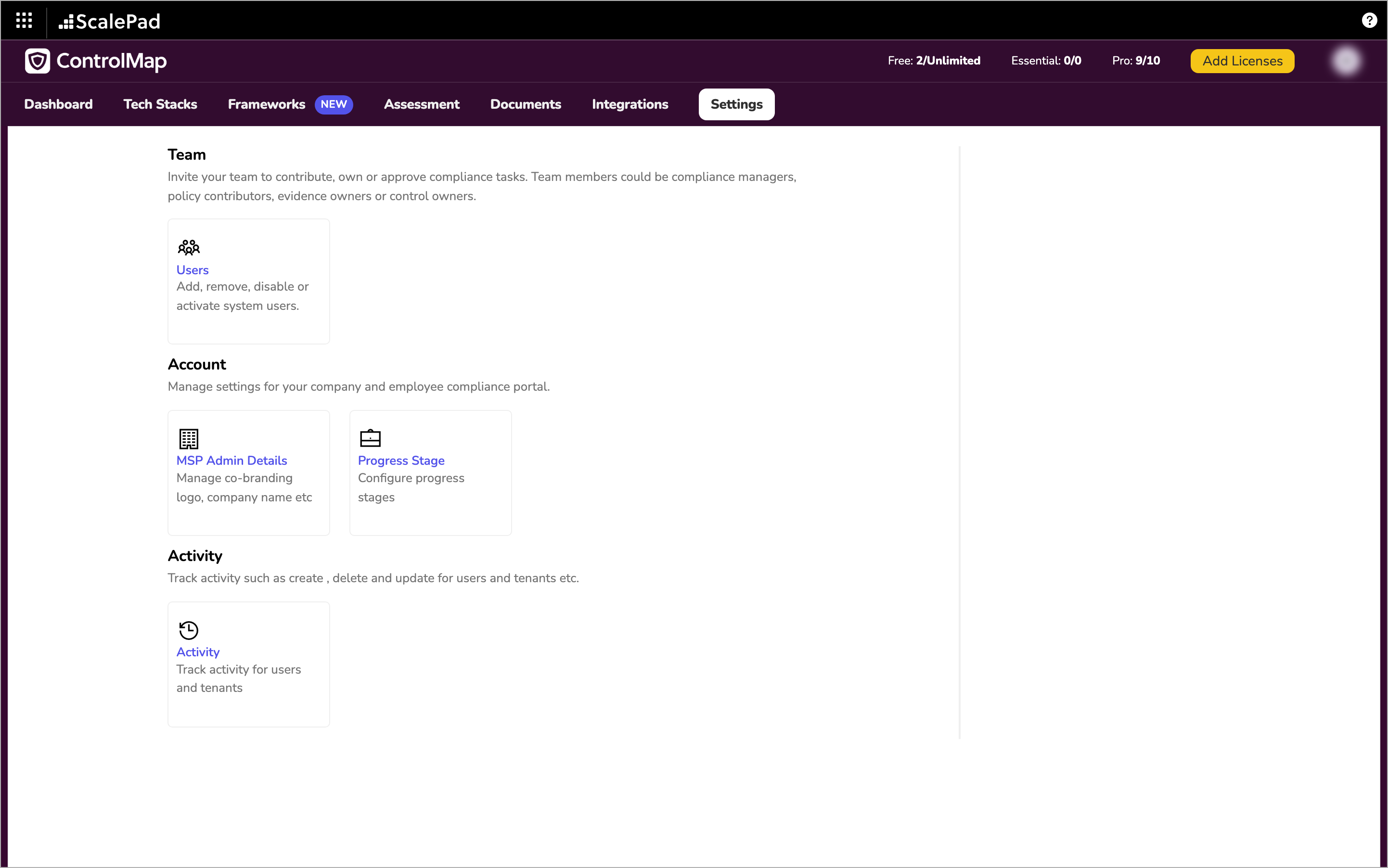Image resolution: width=1388 pixels, height=868 pixels.
Task: Click the Free: 2/Unlimited license count
Action: click(934, 61)
